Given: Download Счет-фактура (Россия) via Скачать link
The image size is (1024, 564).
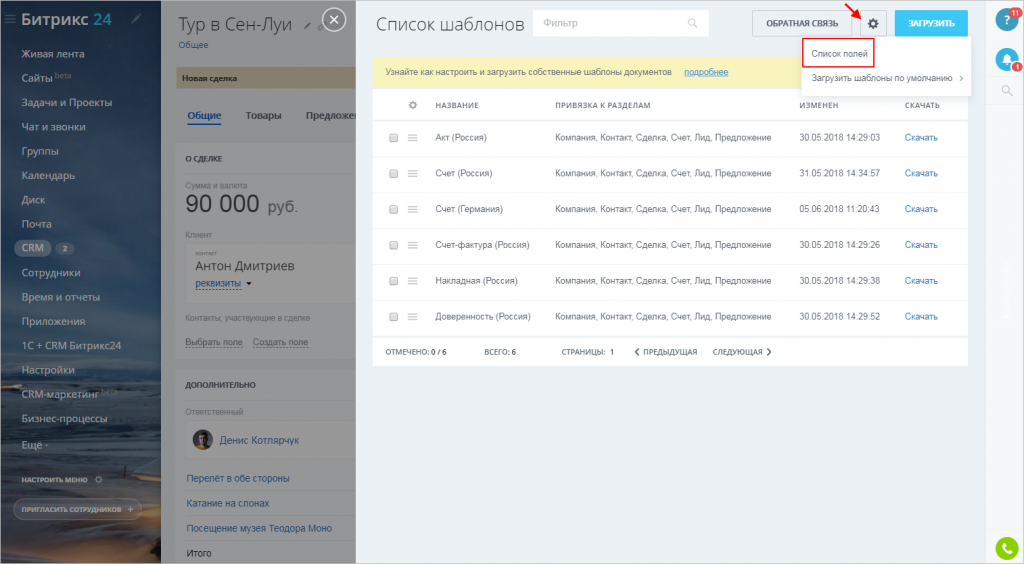Looking at the screenshot, I should click(x=921, y=245).
